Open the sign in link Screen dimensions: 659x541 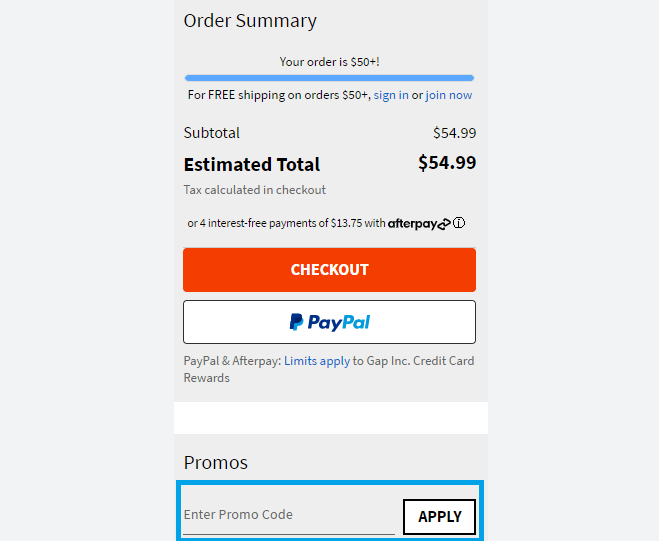pyautogui.click(x=391, y=95)
